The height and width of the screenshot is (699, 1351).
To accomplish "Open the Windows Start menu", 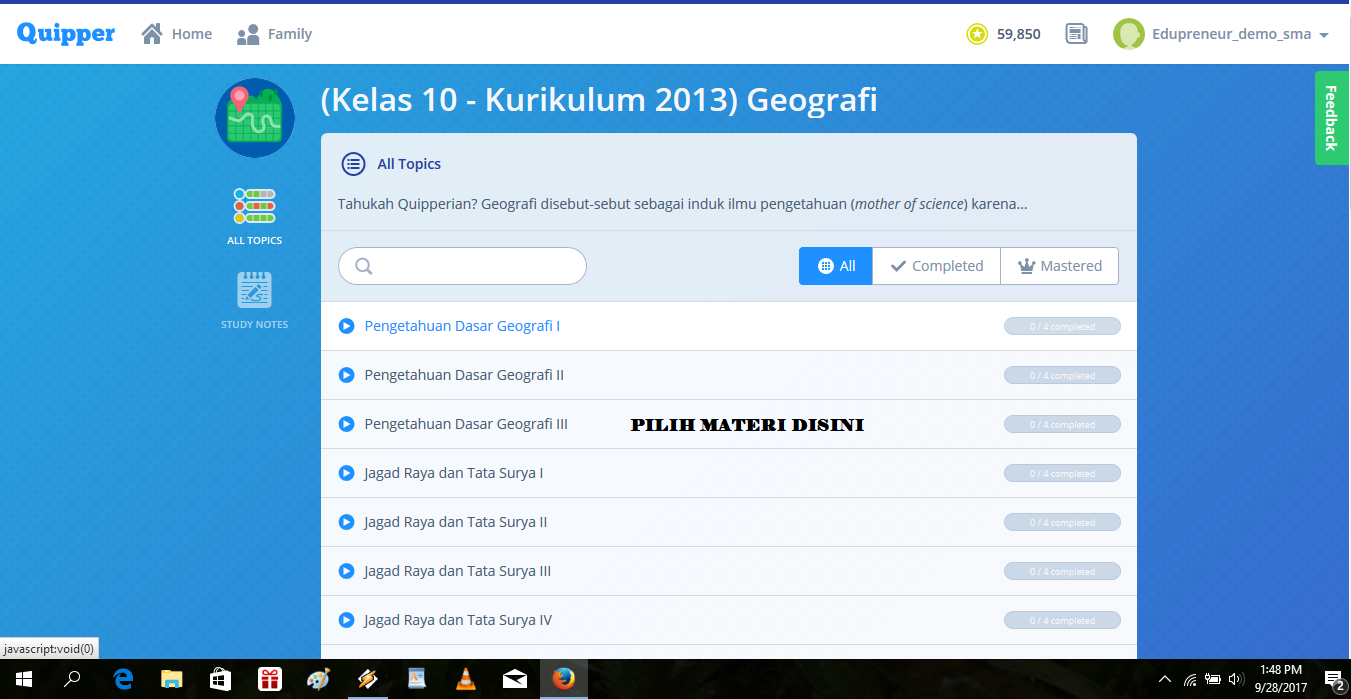I will point(21,679).
